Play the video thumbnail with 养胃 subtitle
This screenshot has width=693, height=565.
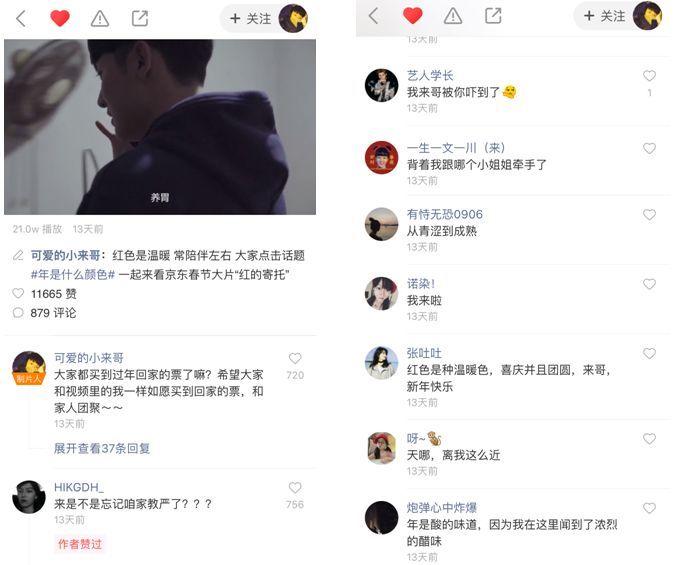pyautogui.click(x=160, y=127)
